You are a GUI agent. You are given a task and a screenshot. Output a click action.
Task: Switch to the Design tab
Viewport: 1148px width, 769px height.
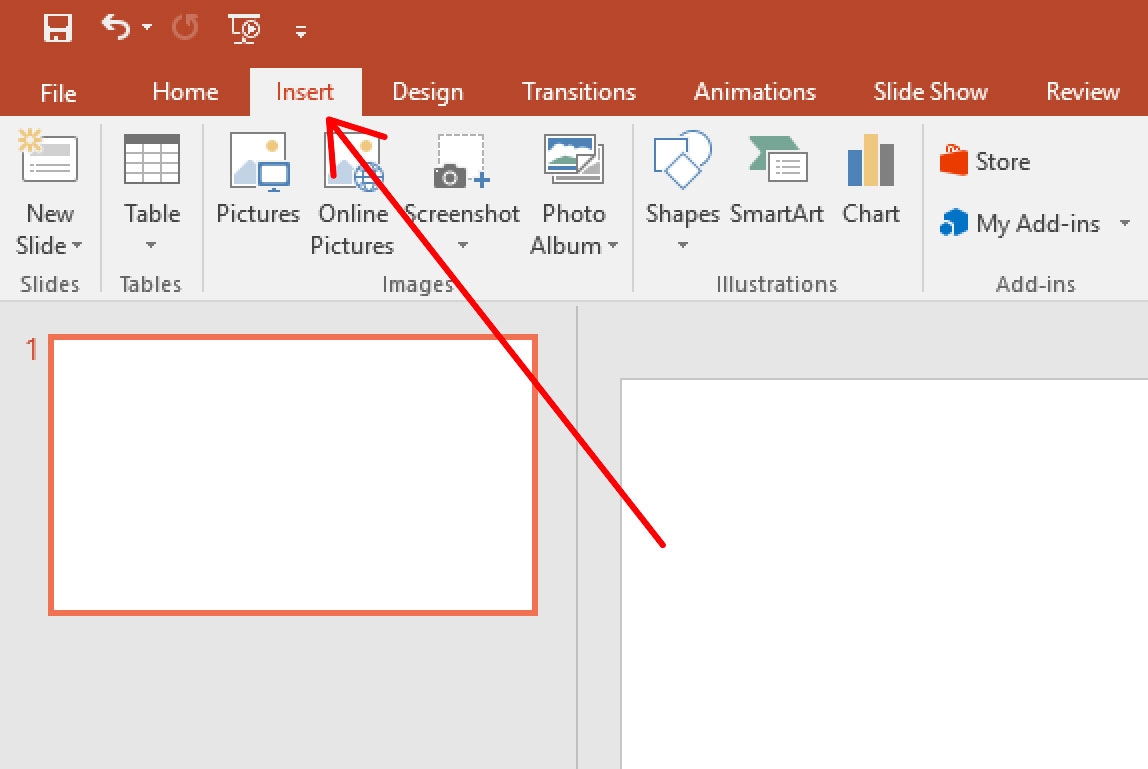pos(427,91)
